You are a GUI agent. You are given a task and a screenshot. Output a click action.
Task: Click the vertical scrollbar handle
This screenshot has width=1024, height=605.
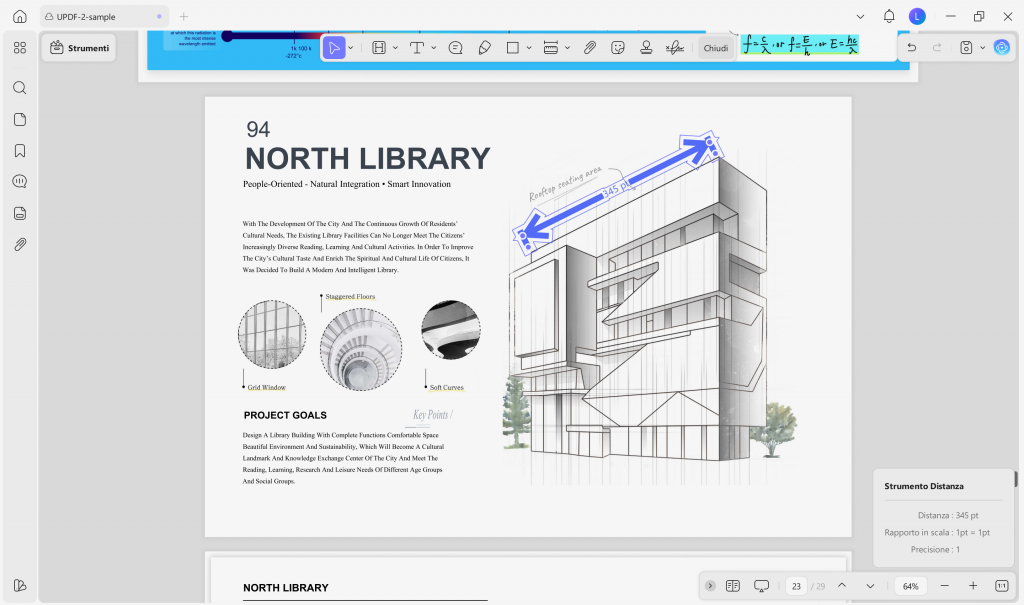pos(1016,479)
